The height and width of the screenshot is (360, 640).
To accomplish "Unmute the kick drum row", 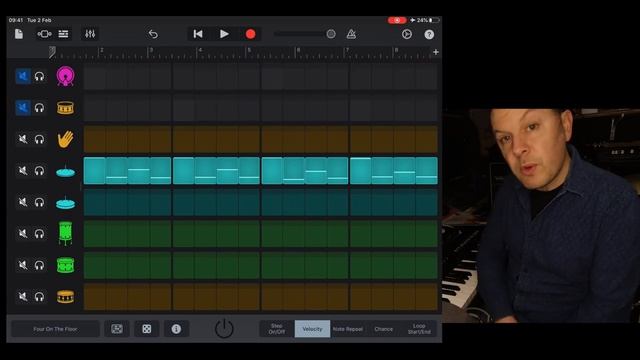I will point(23,76).
